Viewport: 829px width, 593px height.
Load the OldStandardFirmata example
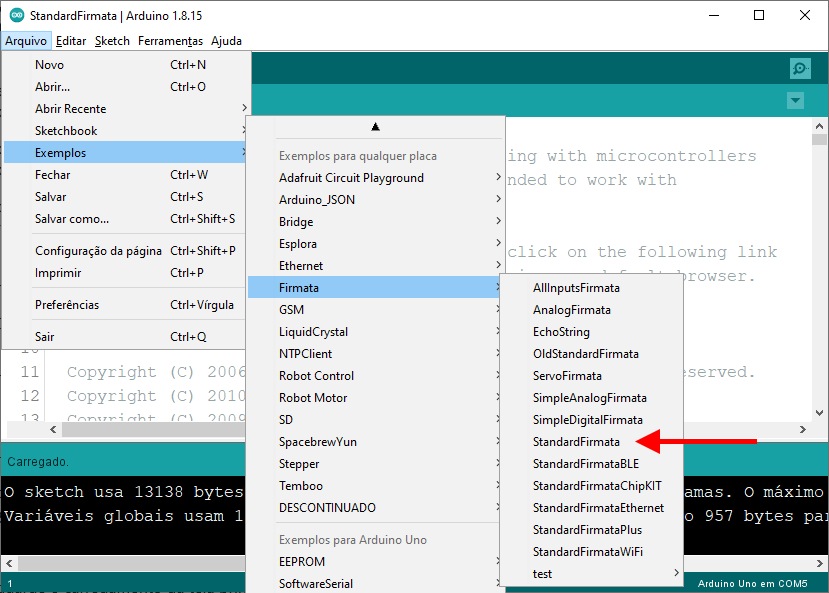pos(591,354)
